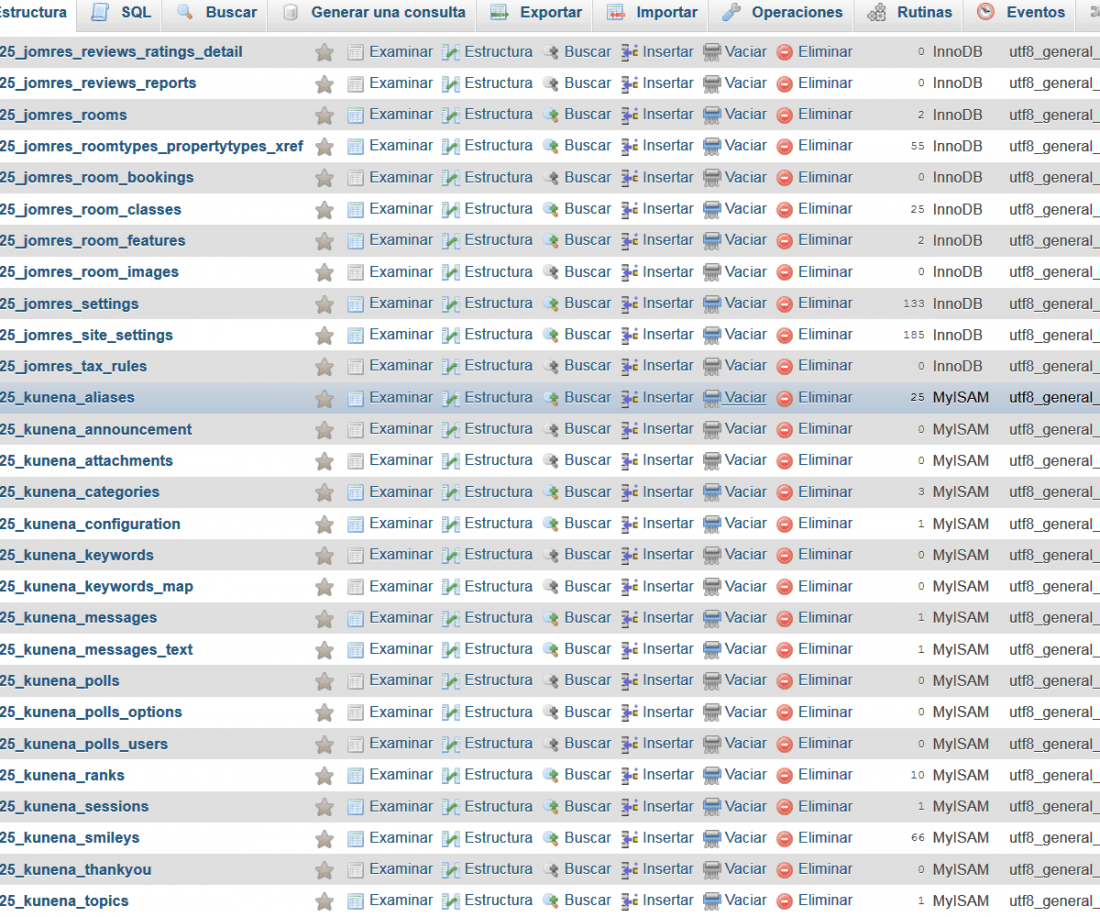This screenshot has height=917, width=1100.
Task: Click MyISAM engine text in 25_kunena_aliases row
Action: (x=960, y=398)
